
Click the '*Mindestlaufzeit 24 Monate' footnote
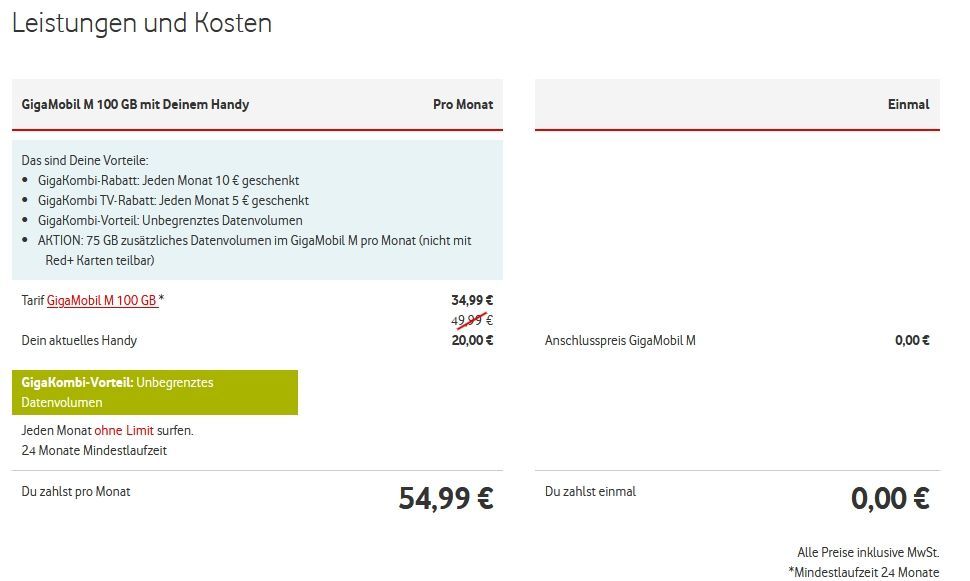(863, 572)
